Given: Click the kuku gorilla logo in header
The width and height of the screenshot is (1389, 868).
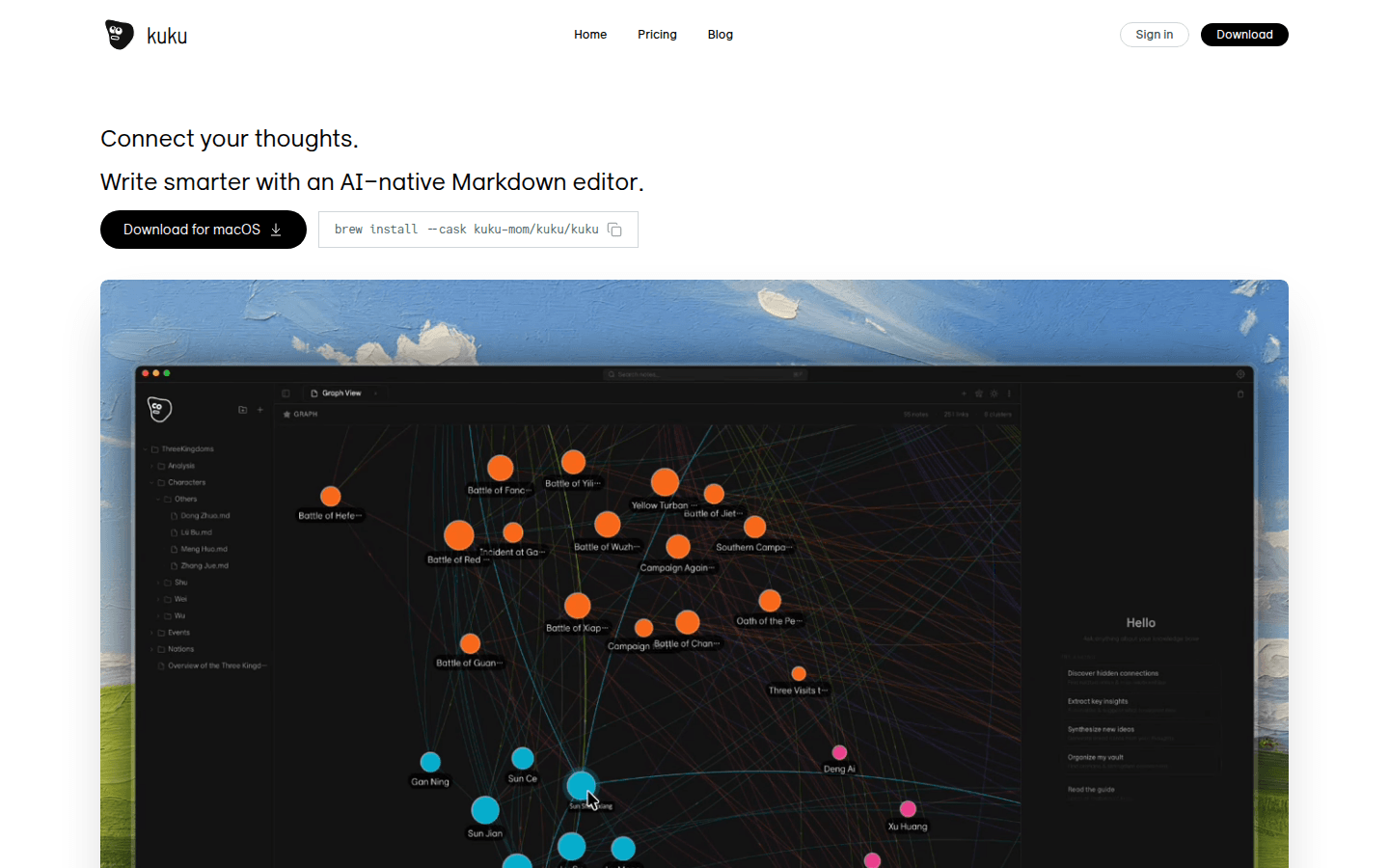Looking at the screenshot, I should [120, 35].
